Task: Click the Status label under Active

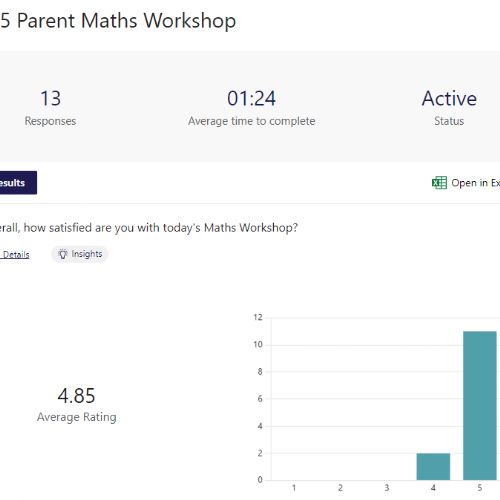Action: point(449,121)
